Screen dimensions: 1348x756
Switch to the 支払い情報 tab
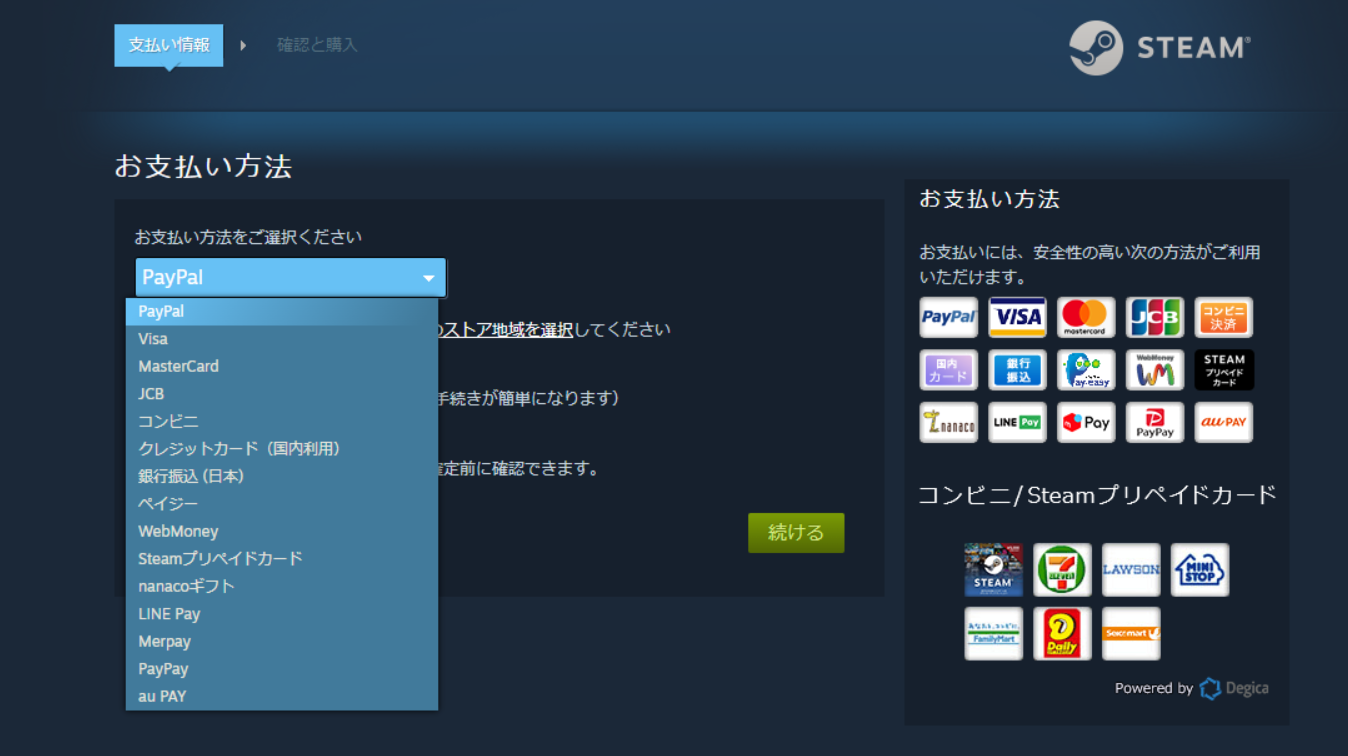168,45
